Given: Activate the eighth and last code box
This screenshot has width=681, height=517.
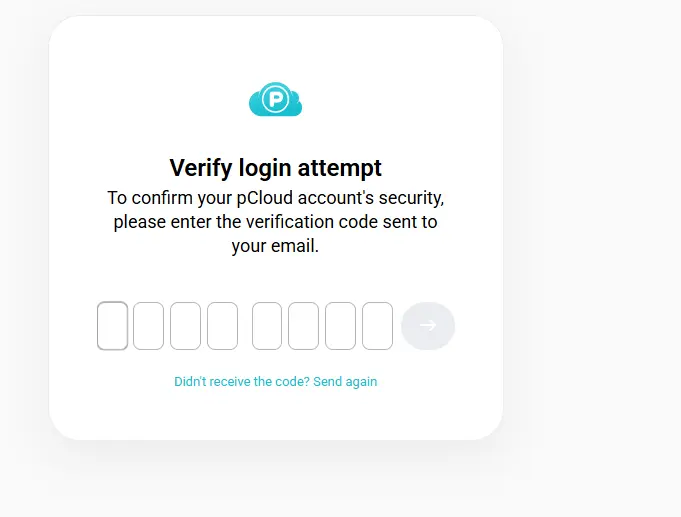Looking at the screenshot, I should 377,326.
